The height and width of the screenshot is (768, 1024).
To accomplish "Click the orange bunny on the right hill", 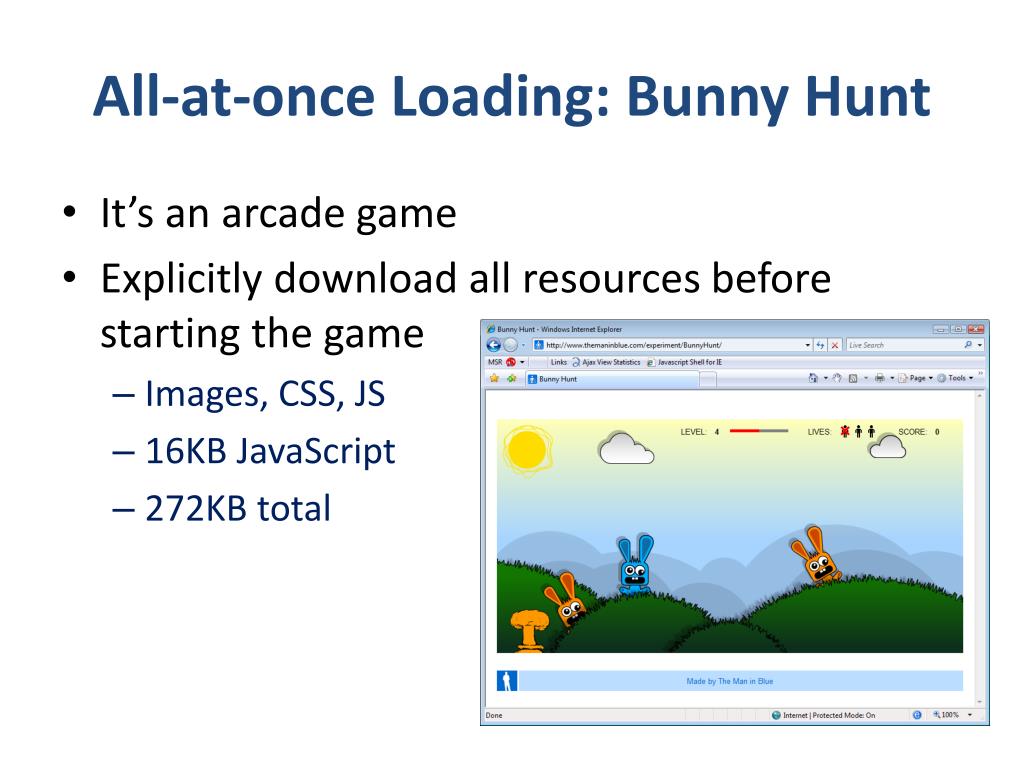I will (x=815, y=556).
